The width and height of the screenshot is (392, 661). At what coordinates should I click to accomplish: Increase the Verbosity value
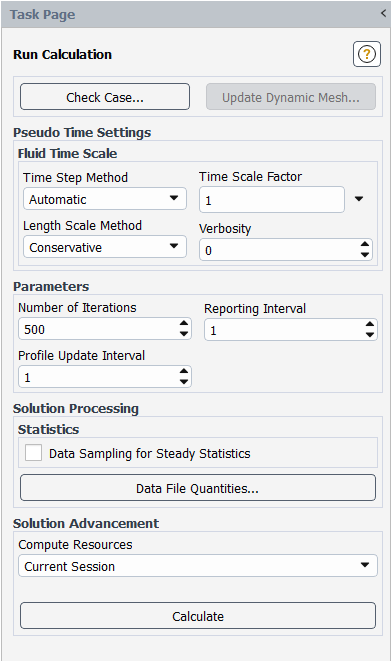(365, 245)
